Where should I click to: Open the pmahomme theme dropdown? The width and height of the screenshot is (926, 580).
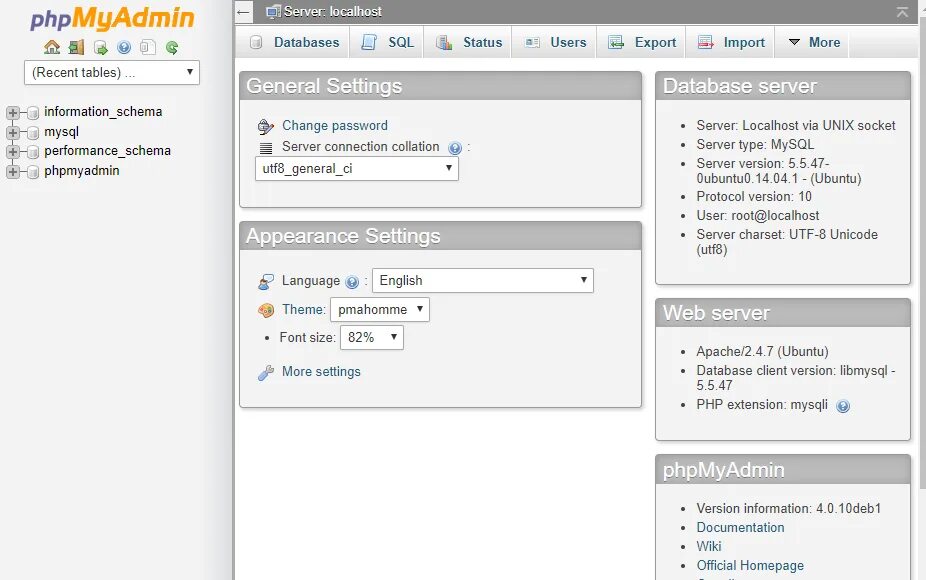(380, 309)
